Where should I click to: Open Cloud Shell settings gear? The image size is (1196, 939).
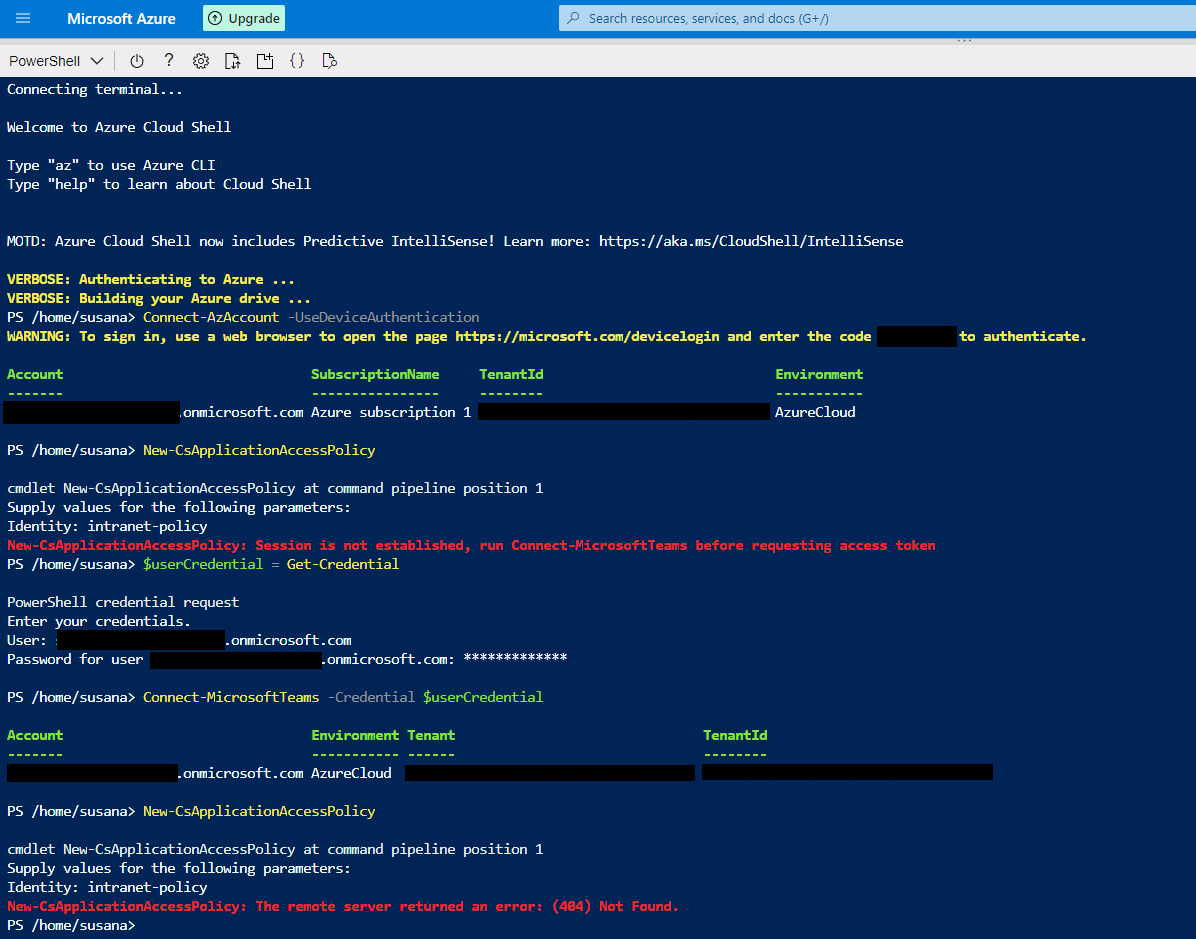pyautogui.click(x=201, y=61)
